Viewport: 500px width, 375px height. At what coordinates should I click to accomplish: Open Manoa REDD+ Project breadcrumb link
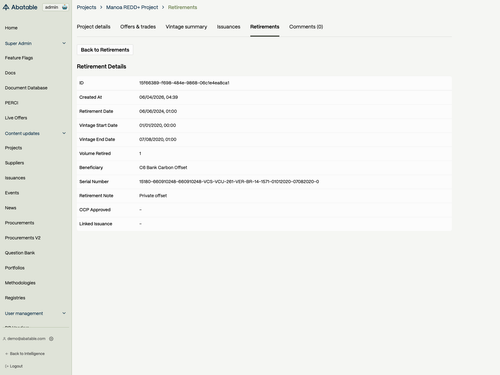click(x=132, y=7)
